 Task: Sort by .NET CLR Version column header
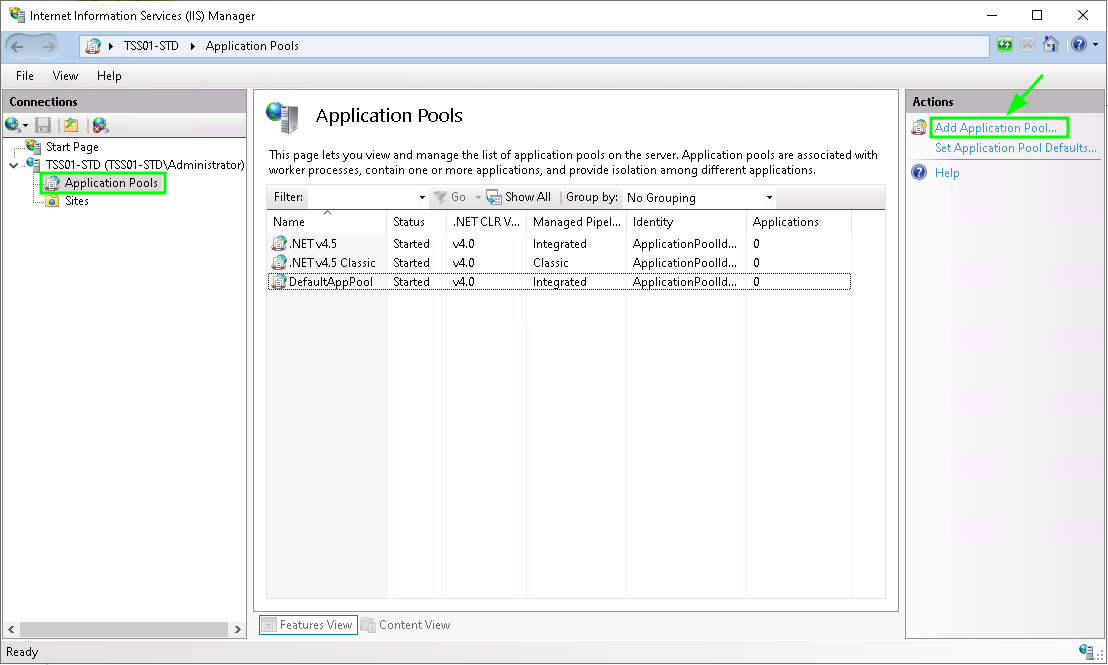point(486,221)
